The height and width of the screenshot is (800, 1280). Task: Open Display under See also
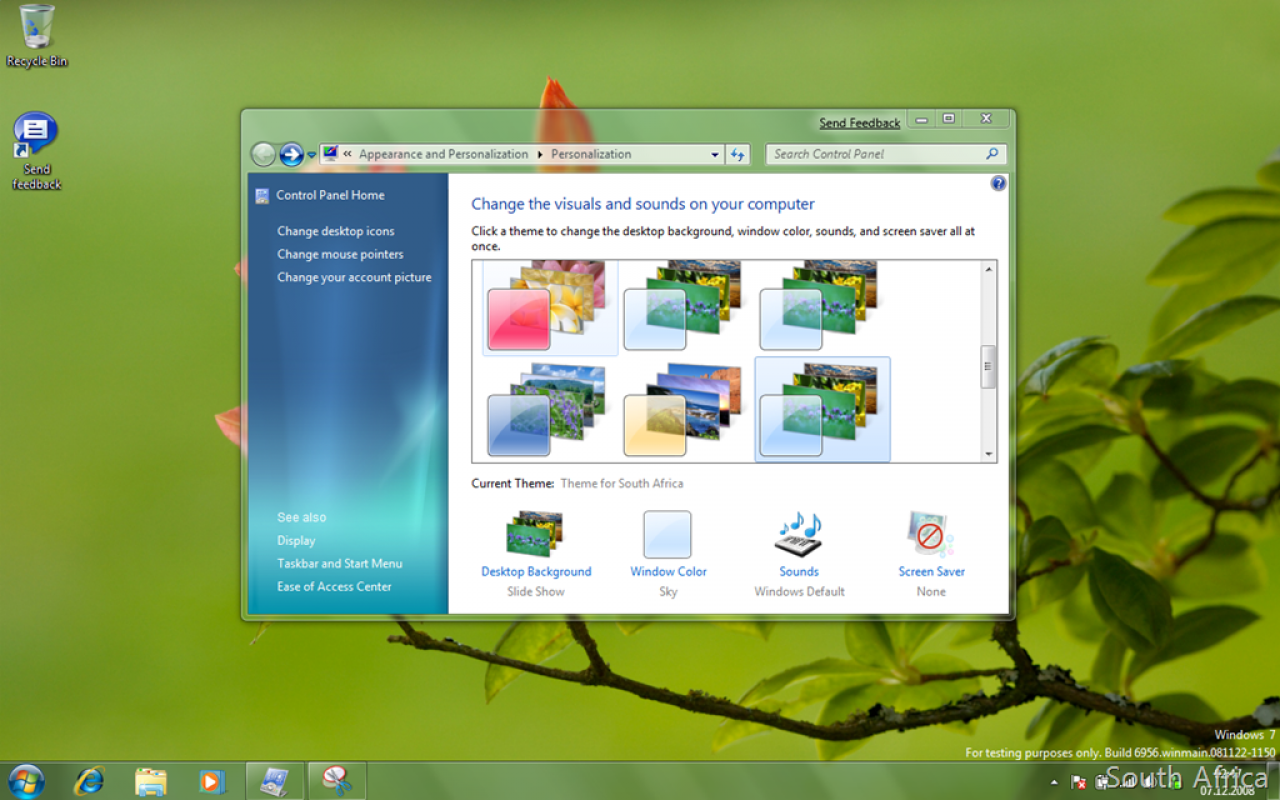coord(296,540)
